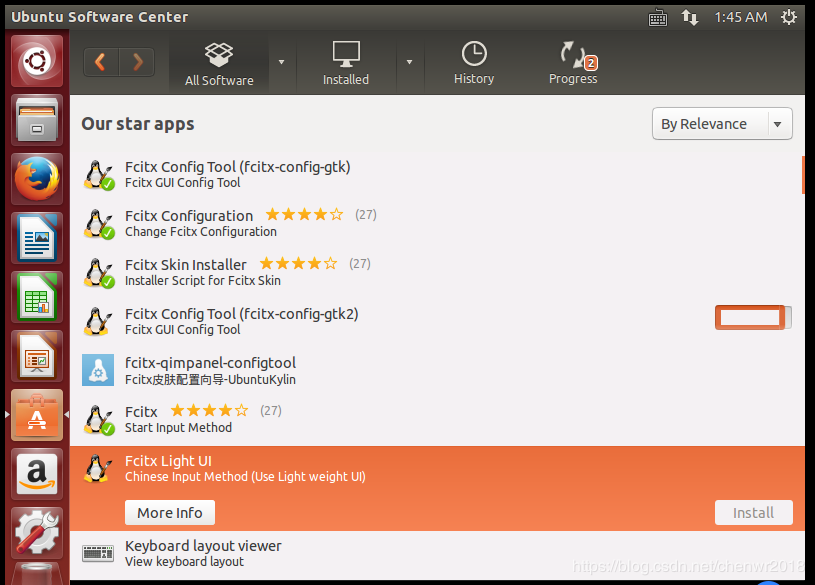Click the Fcitx Configuration penguin icon
815x585 pixels.
98,224
